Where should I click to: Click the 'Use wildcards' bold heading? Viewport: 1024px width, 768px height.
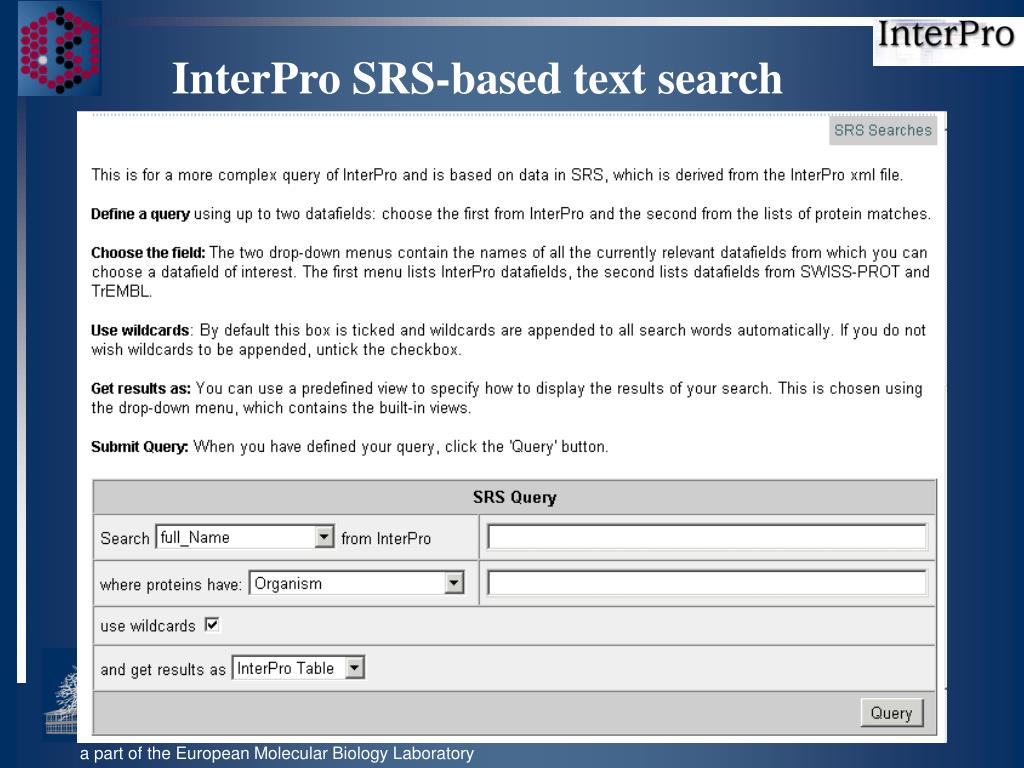140,330
